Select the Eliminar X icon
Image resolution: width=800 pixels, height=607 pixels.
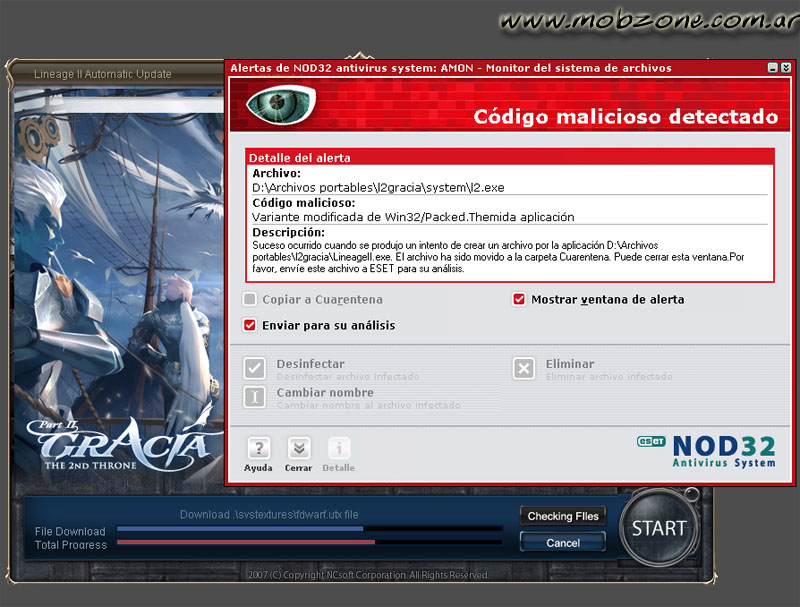tap(524, 368)
